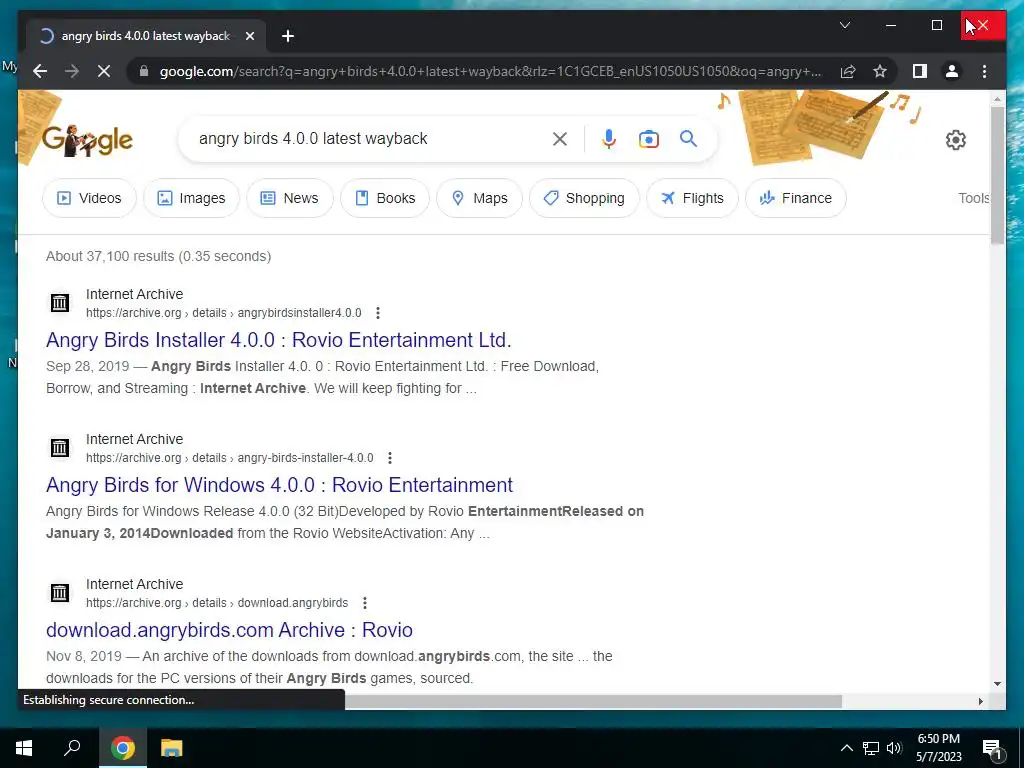The image size is (1024, 768).
Task: Open the search Tools option
Action: (974, 198)
